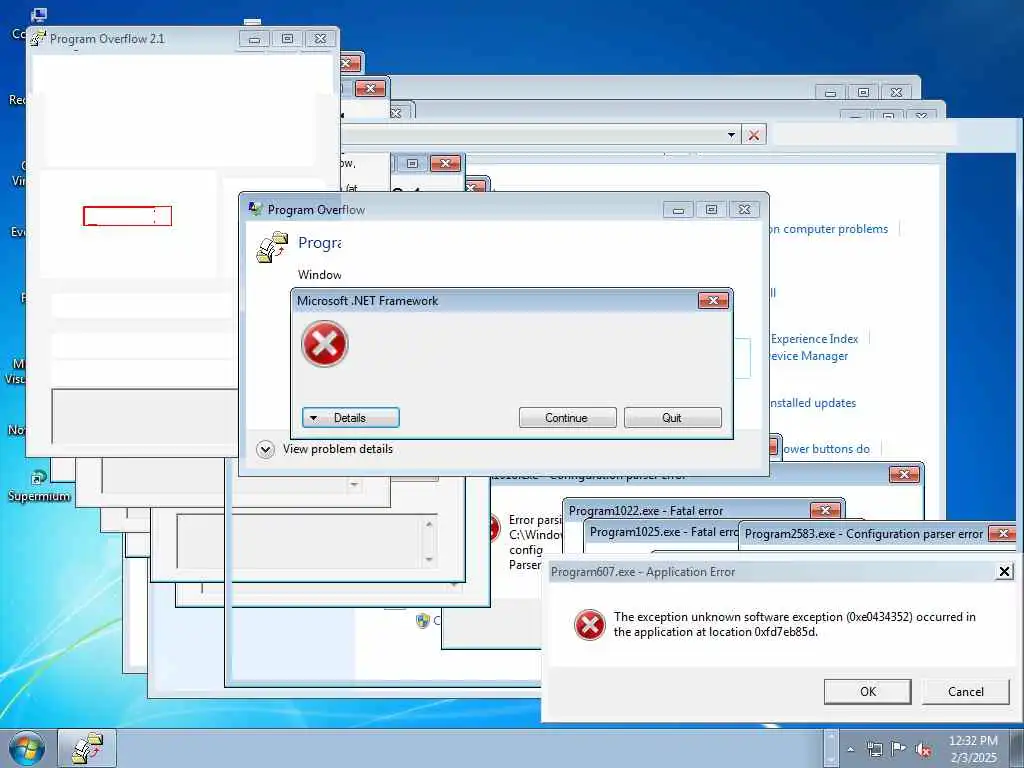The image size is (1024, 768).
Task: Click the muted volume tray icon
Action: click(x=923, y=749)
